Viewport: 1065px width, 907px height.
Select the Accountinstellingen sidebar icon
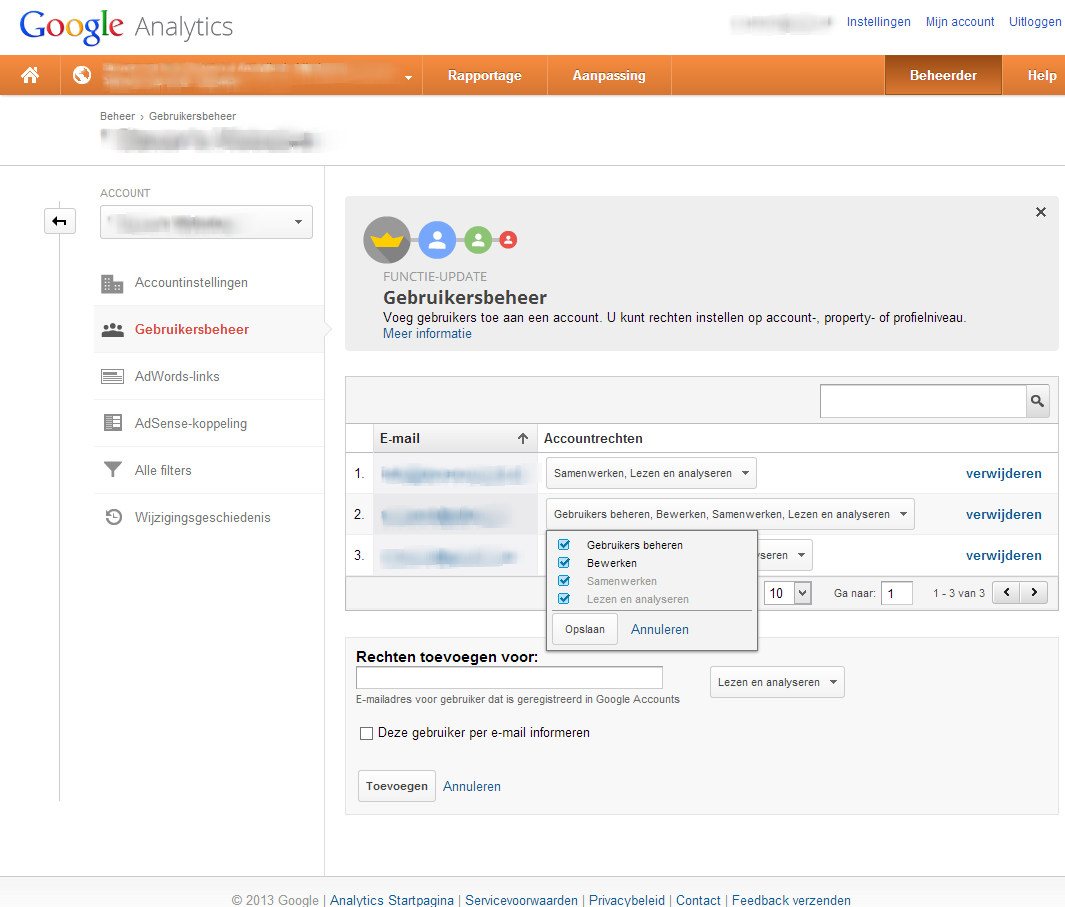(113, 283)
